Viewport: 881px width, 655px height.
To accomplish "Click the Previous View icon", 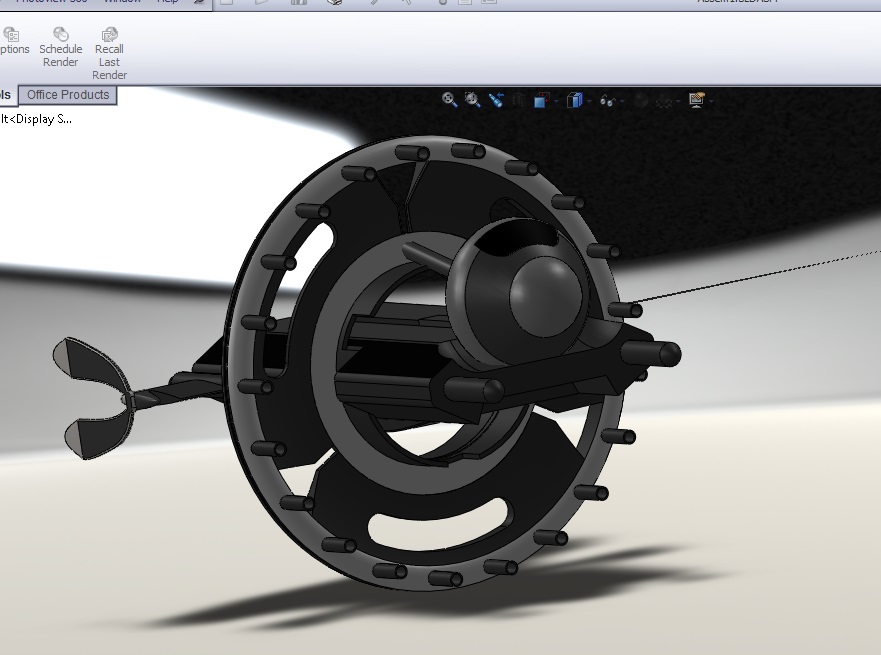I will click(x=496, y=100).
